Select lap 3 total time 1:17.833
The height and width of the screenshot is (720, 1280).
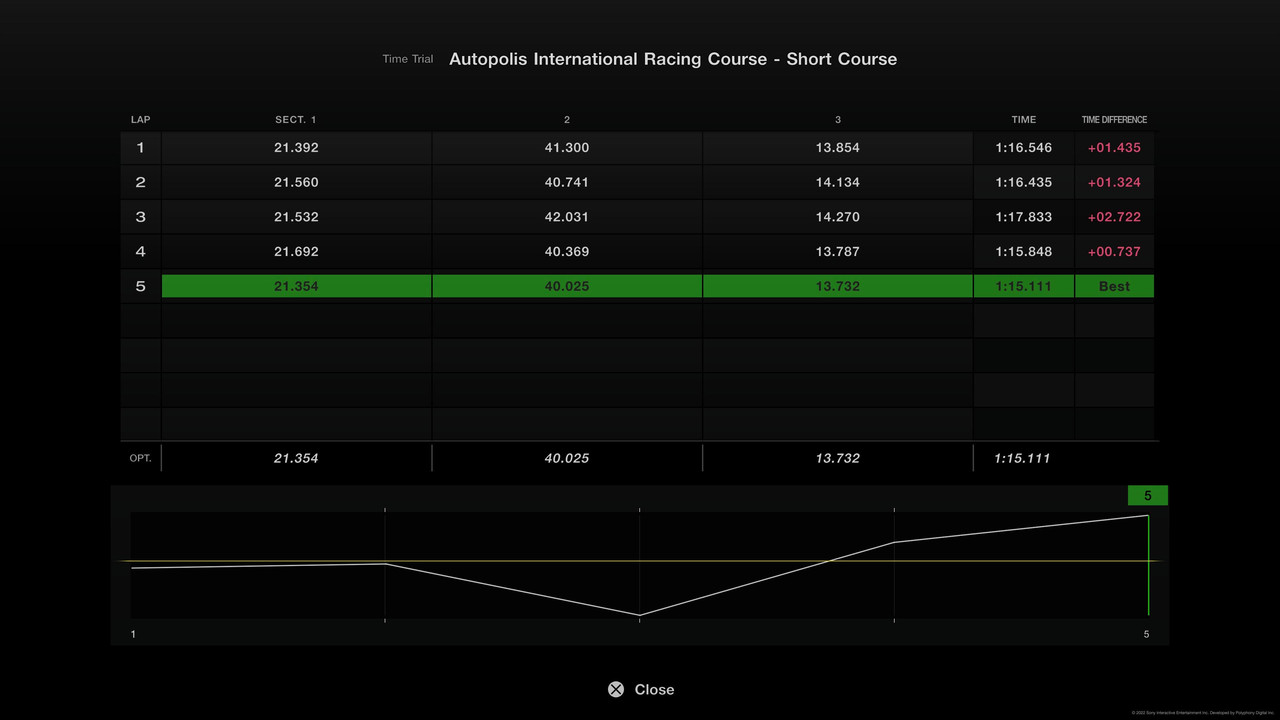[1024, 217]
